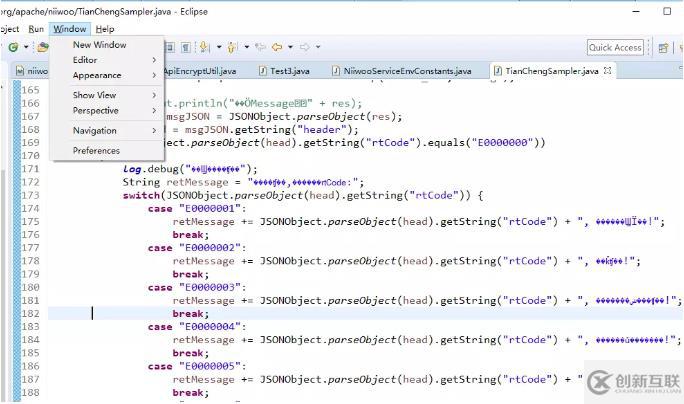684x404 pixels.
Task: Toggle Show Whitespace Characters pilcrow icon
Action: [x=186, y=47]
